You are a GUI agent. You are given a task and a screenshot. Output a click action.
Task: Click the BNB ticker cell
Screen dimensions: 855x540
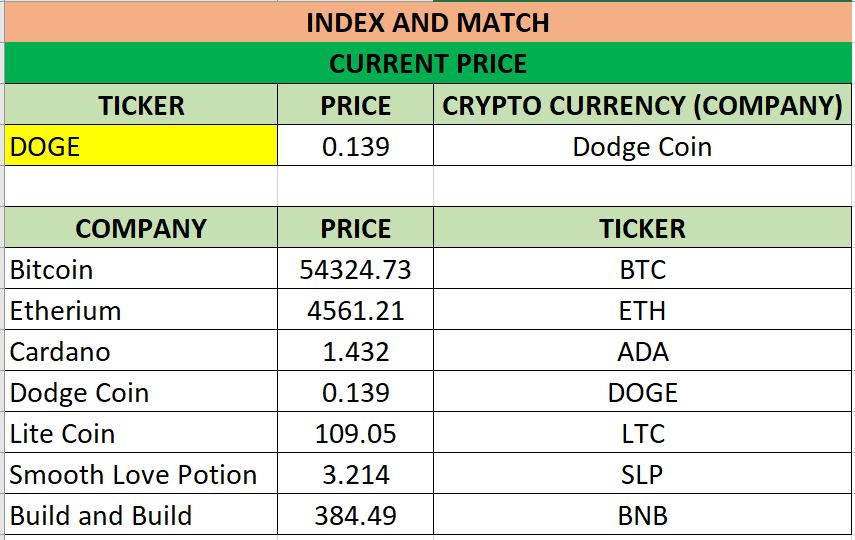pyautogui.click(x=642, y=516)
